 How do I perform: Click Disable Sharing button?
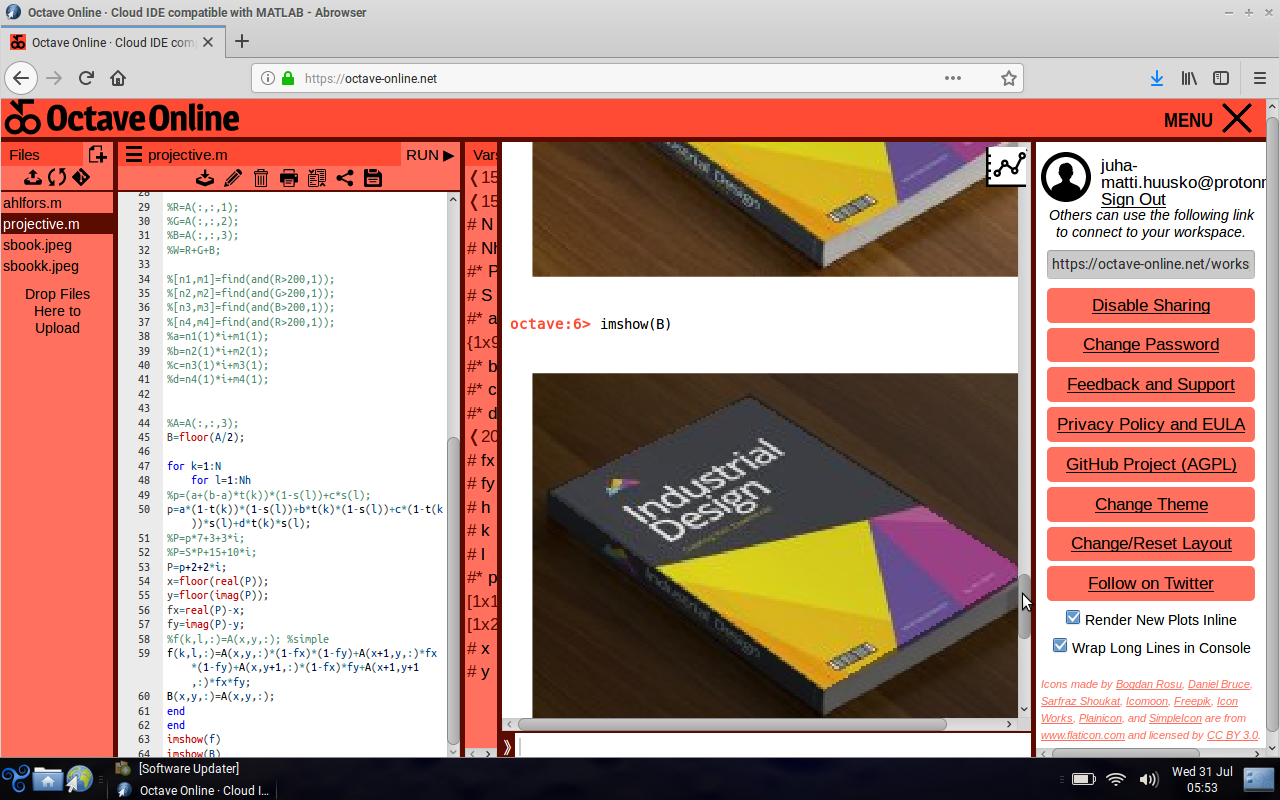tap(1151, 305)
